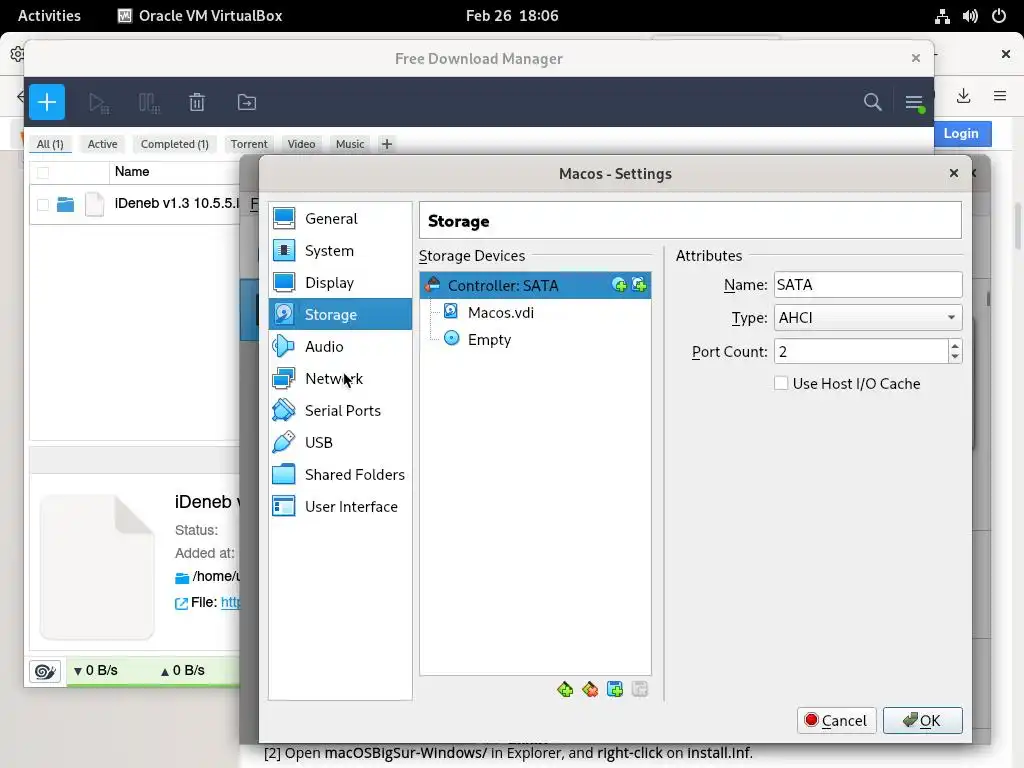Cancel the Macos settings dialog
Image resolution: width=1024 pixels, height=768 pixels.
coord(836,720)
